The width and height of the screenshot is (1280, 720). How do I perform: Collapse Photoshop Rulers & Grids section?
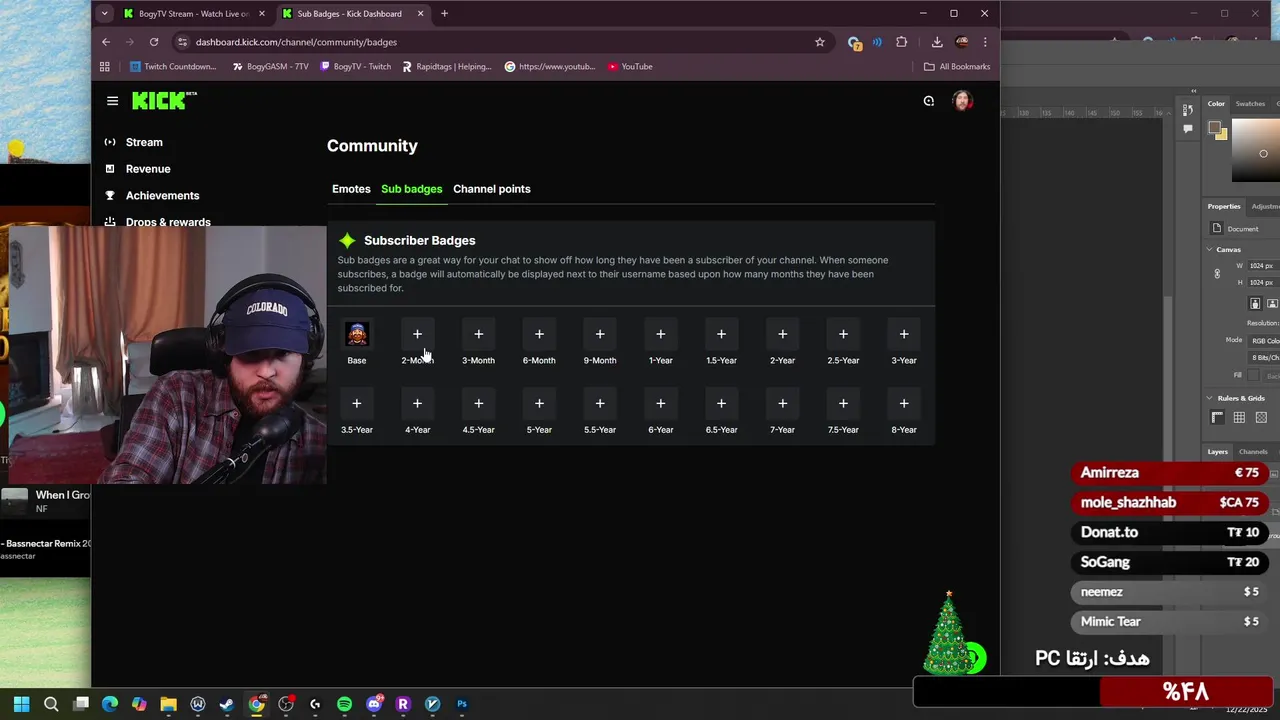coord(1209,398)
